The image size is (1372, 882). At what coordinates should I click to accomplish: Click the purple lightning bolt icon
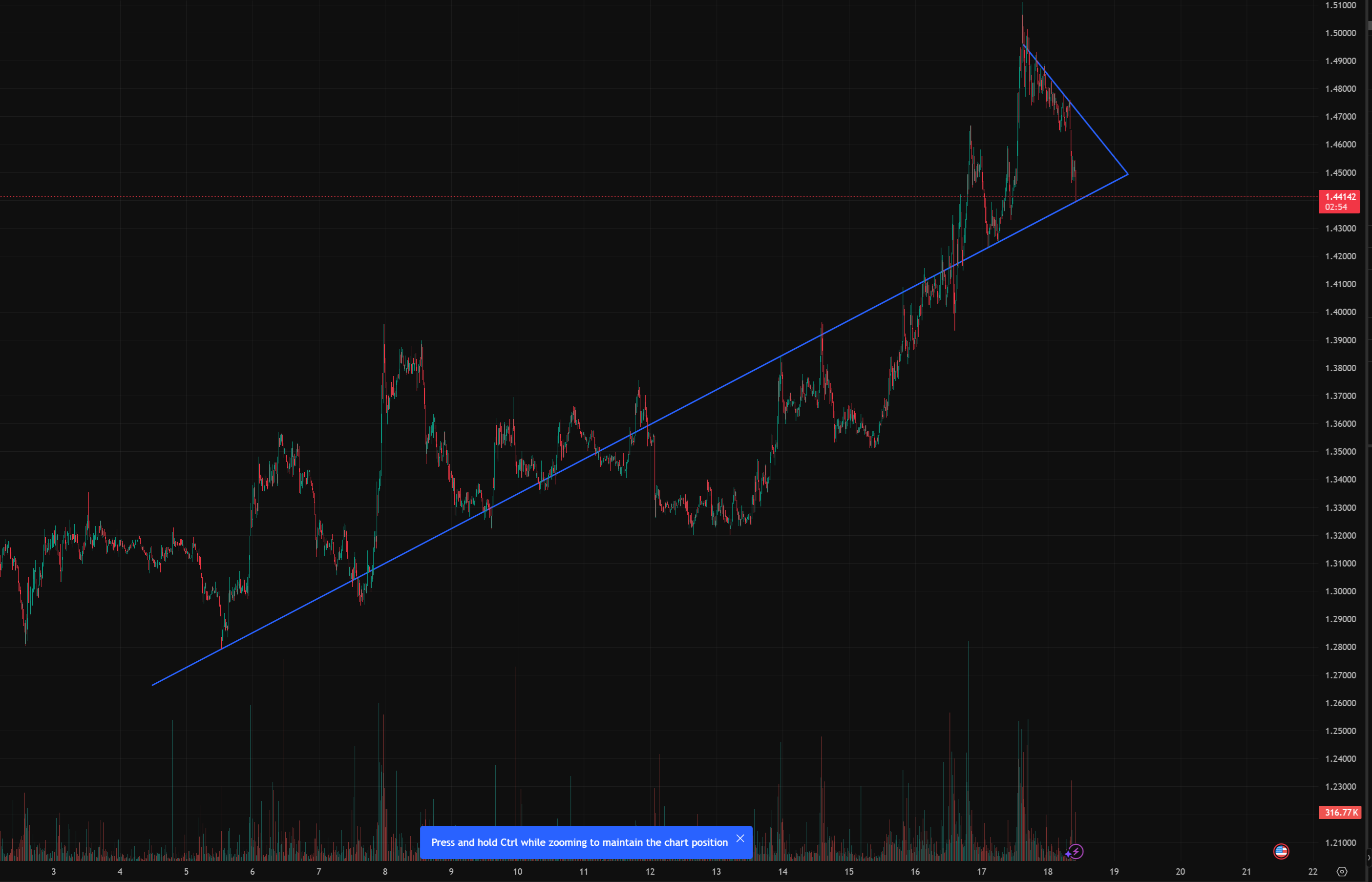point(1076,852)
